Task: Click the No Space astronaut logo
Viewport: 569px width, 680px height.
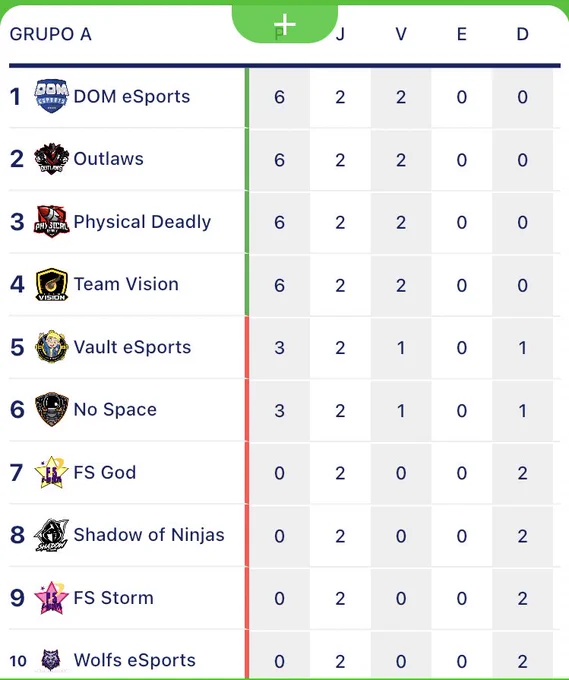Action: pos(52,409)
